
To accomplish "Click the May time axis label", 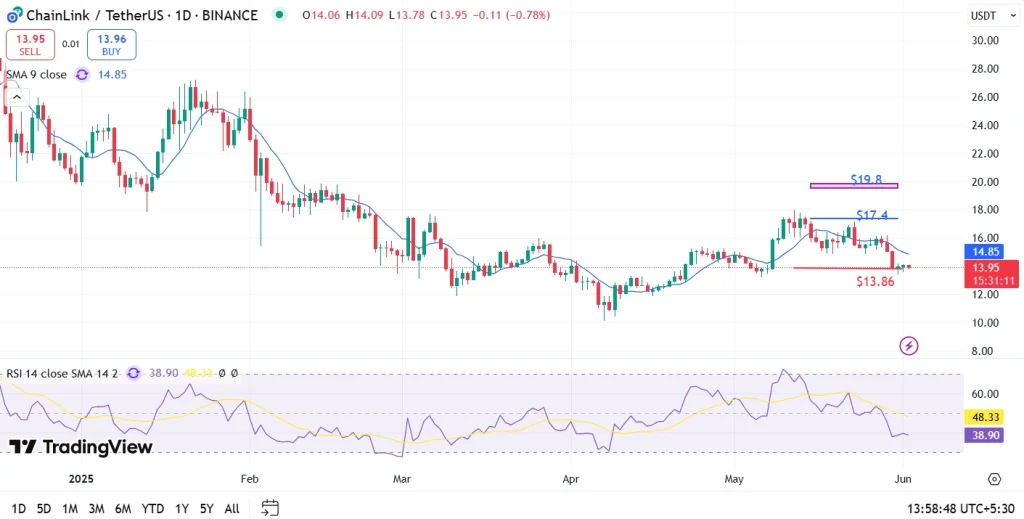I will point(734,479).
